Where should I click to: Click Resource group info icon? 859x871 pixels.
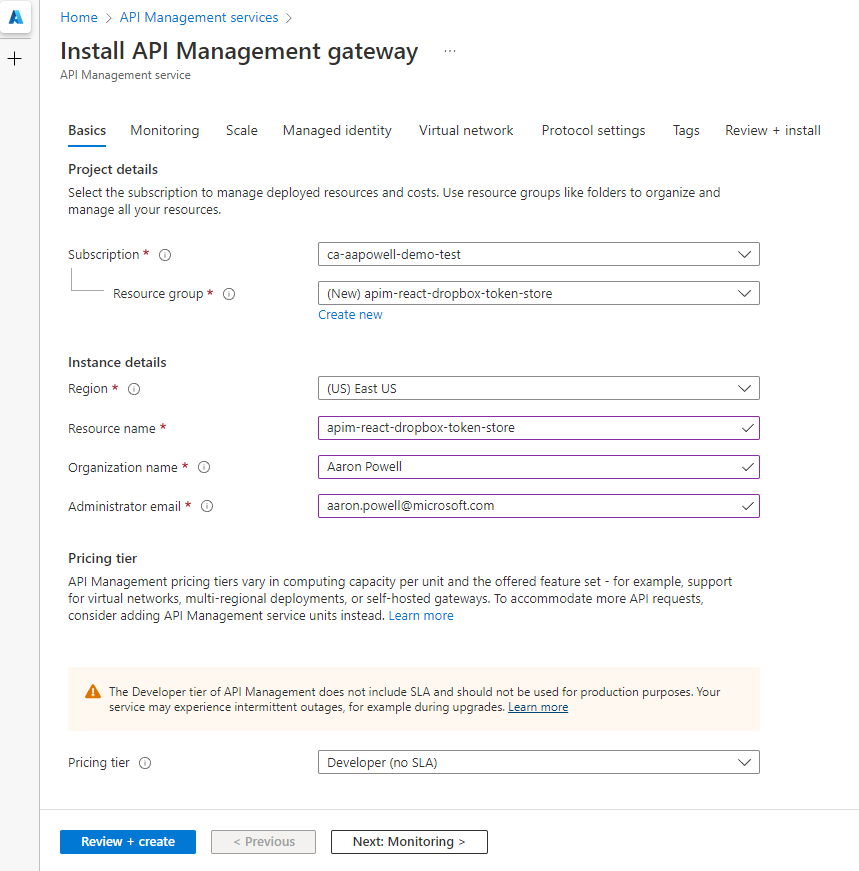(x=229, y=294)
